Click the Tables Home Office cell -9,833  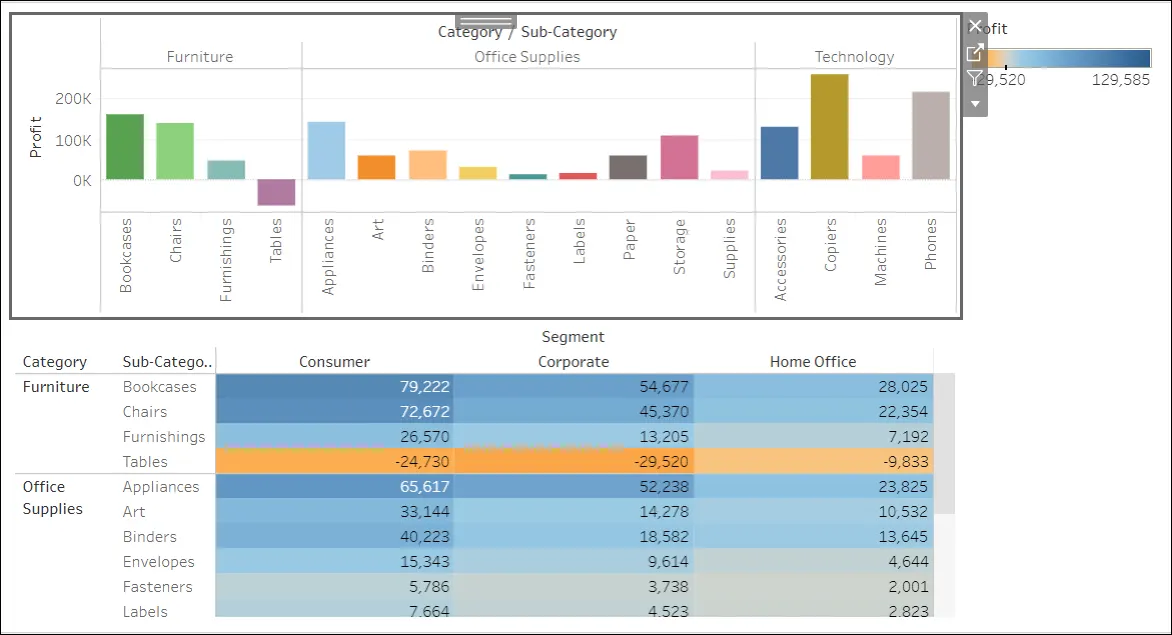tap(813, 462)
